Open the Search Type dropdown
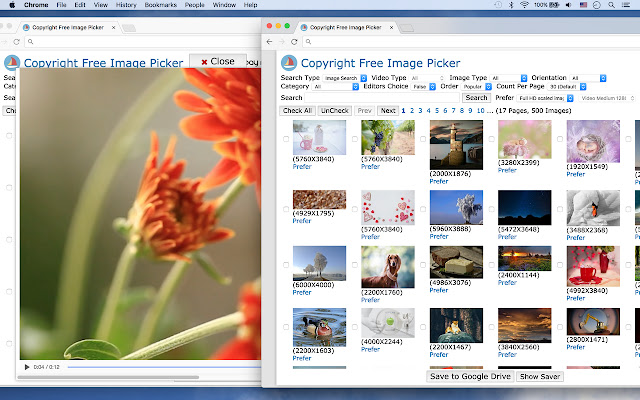The height and width of the screenshot is (400, 640). (x=345, y=78)
